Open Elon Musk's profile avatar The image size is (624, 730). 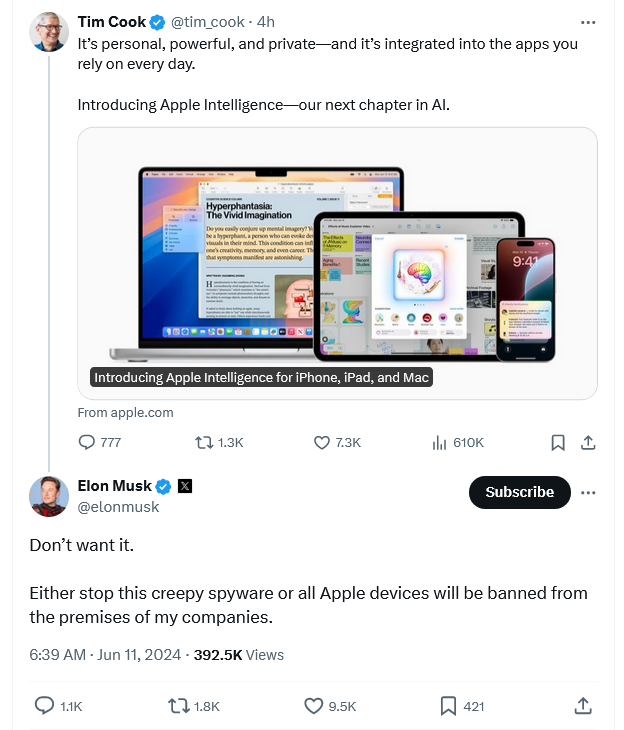pyautogui.click(x=48, y=497)
